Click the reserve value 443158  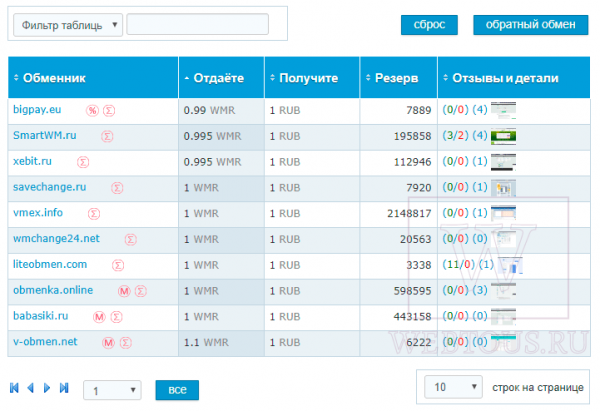click(412, 317)
